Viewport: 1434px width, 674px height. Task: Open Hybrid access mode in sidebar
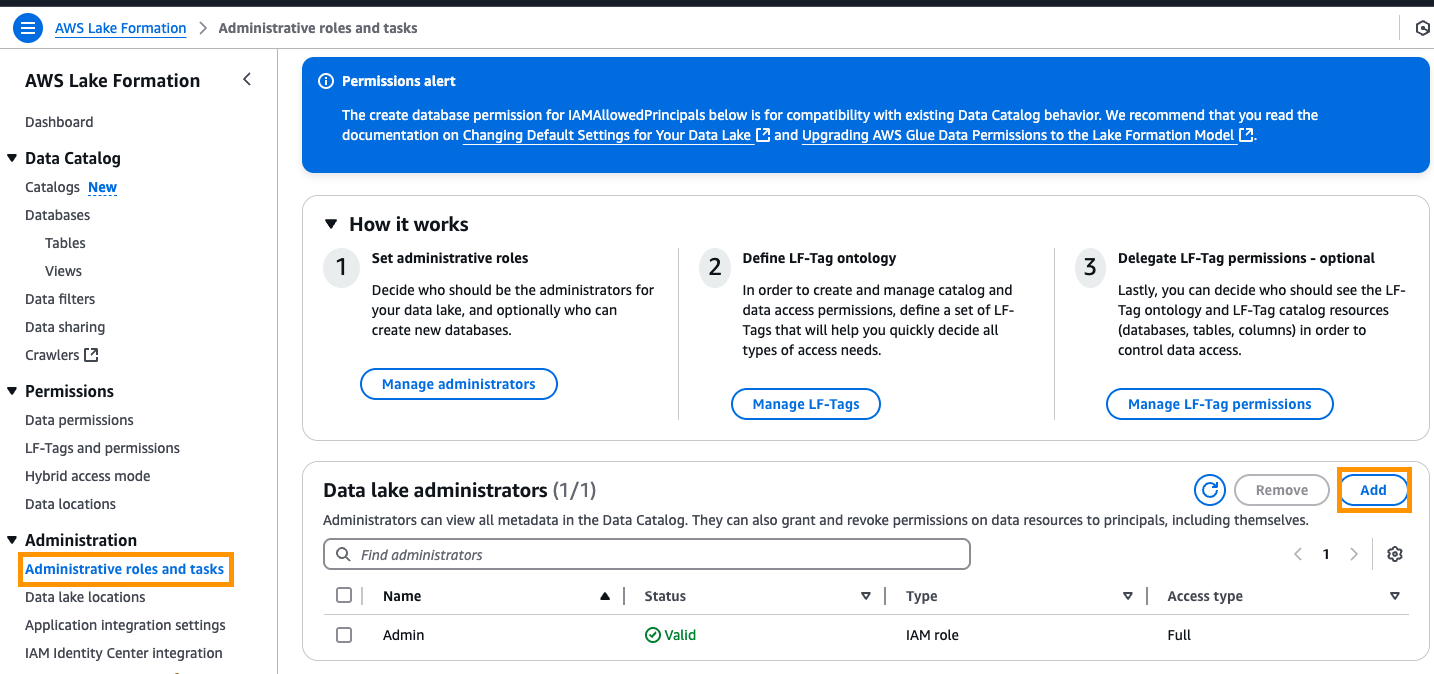(x=87, y=476)
